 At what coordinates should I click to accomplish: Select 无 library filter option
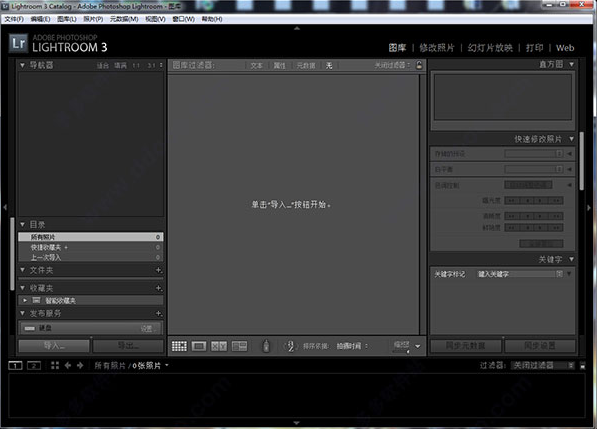point(329,65)
